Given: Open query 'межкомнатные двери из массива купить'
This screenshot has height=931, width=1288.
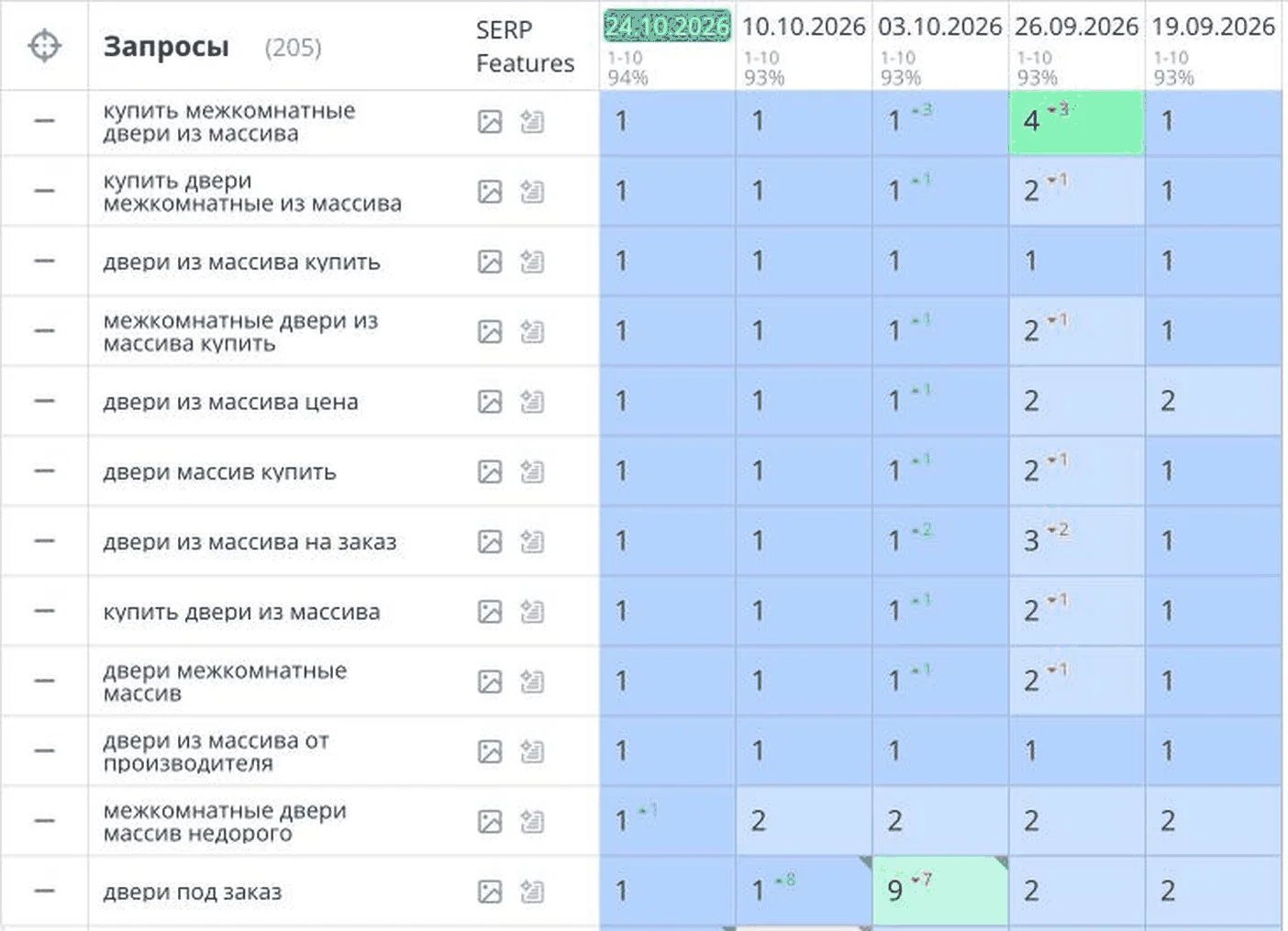Looking at the screenshot, I should point(240,332).
